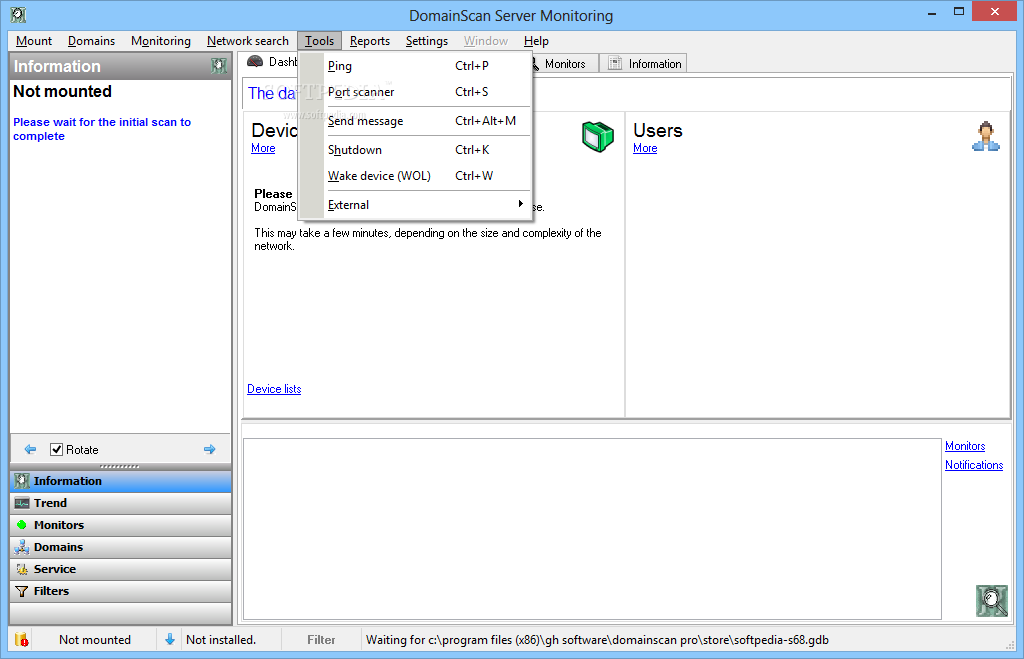The width and height of the screenshot is (1024, 659).
Task: Select the Filters sidebar section
Action: coord(121,591)
